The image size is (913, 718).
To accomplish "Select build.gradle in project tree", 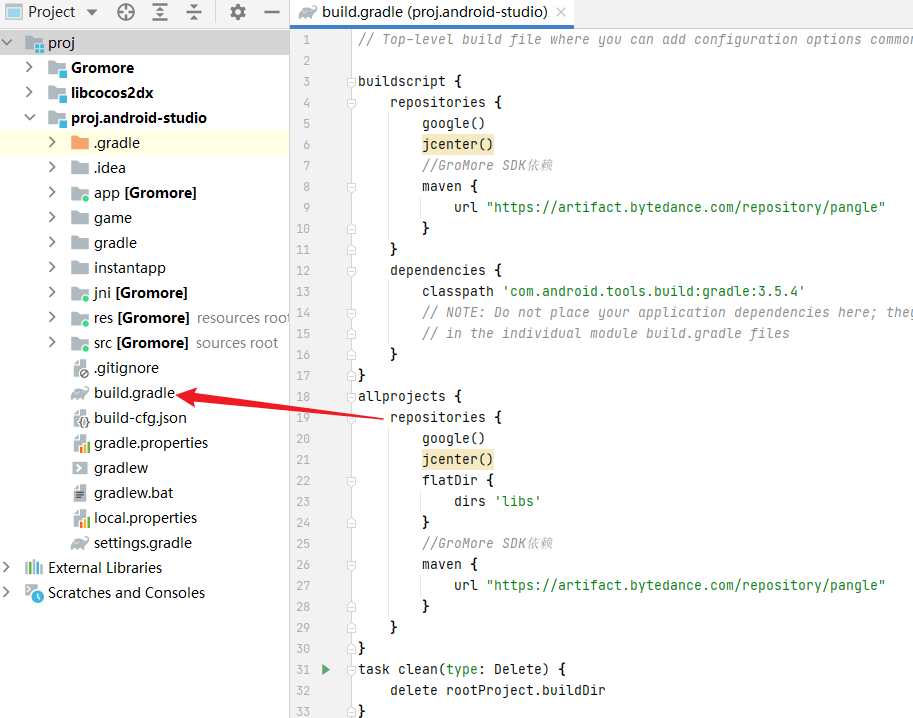I will pos(135,393).
